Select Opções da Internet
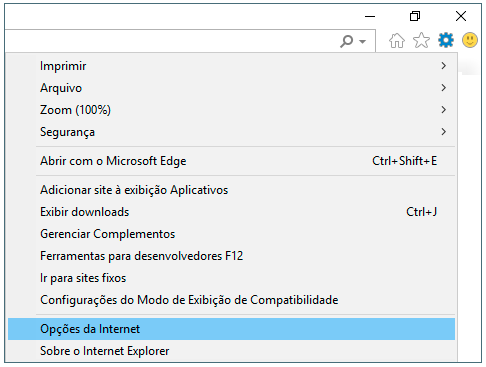Image resolution: width=486 pixels, height=367 pixels. pyautogui.click(x=231, y=329)
